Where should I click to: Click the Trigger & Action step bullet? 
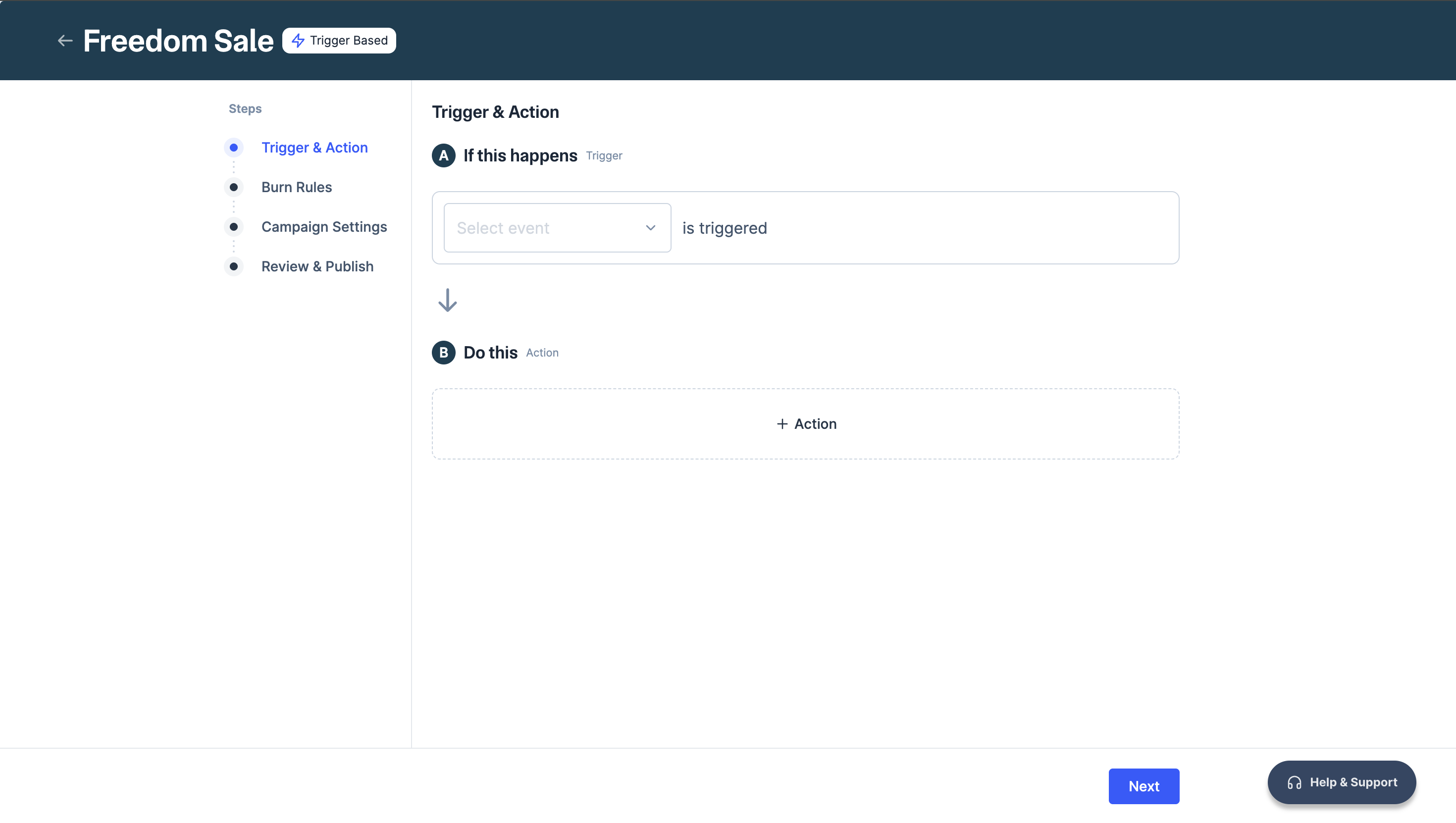[x=233, y=148]
